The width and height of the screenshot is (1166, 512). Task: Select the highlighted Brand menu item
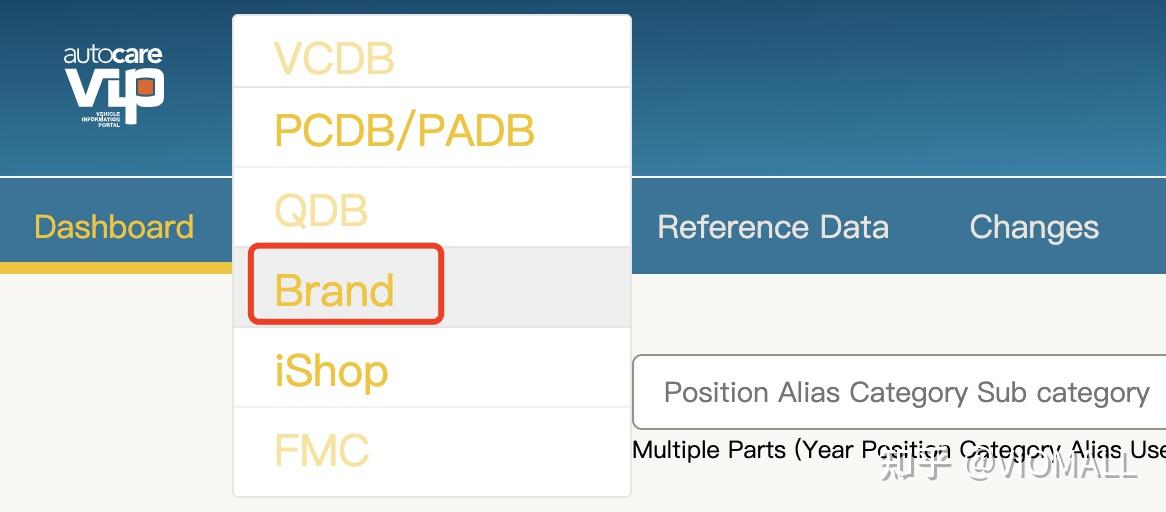point(335,290)
